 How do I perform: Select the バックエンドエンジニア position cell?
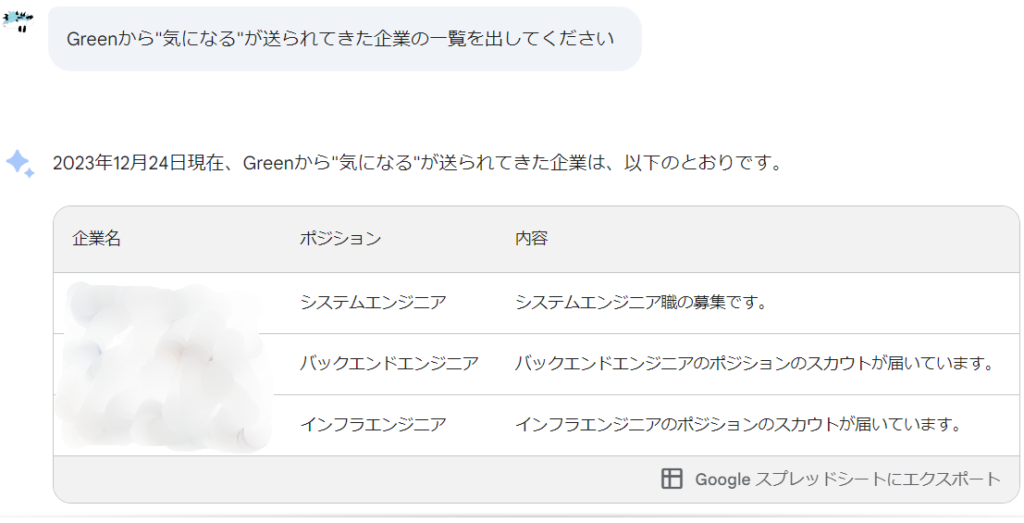tap(389, 363)
